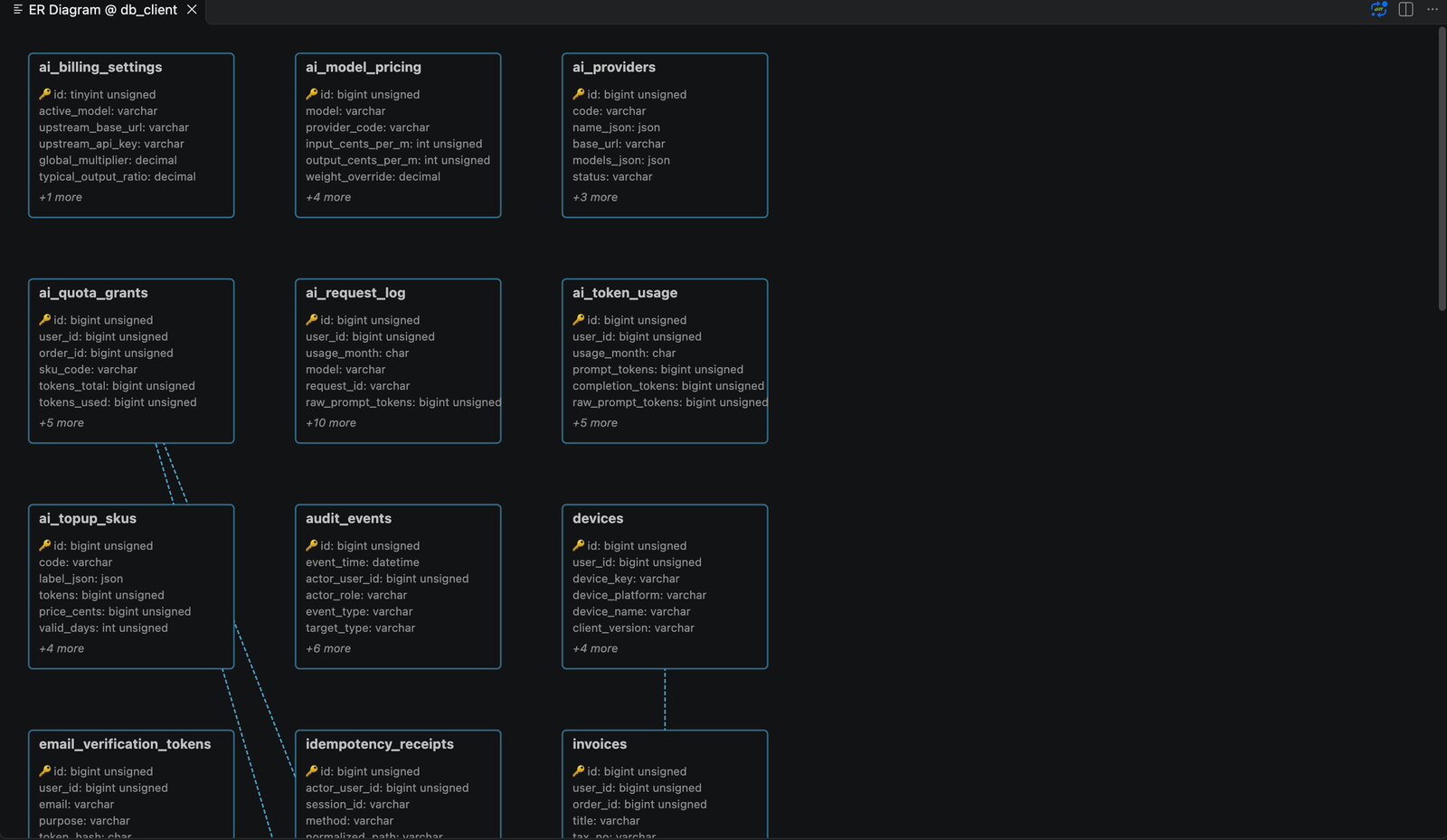Click the primary key icon in ai_providers
This screenshot has height=840, width=1447.
tap(578, 94)
